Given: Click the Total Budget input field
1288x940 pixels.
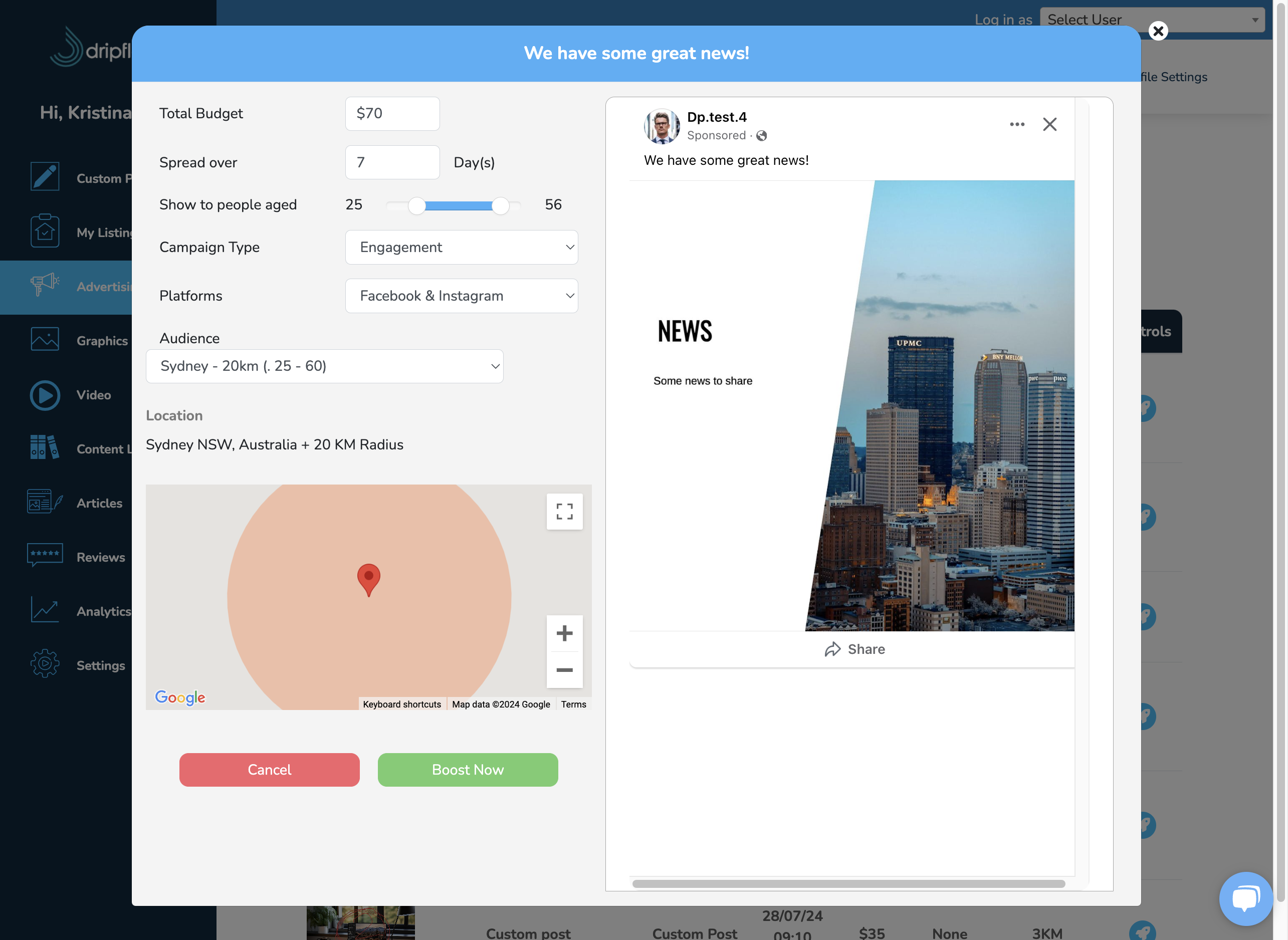Looking at the screenshot, I should point(392,113).
